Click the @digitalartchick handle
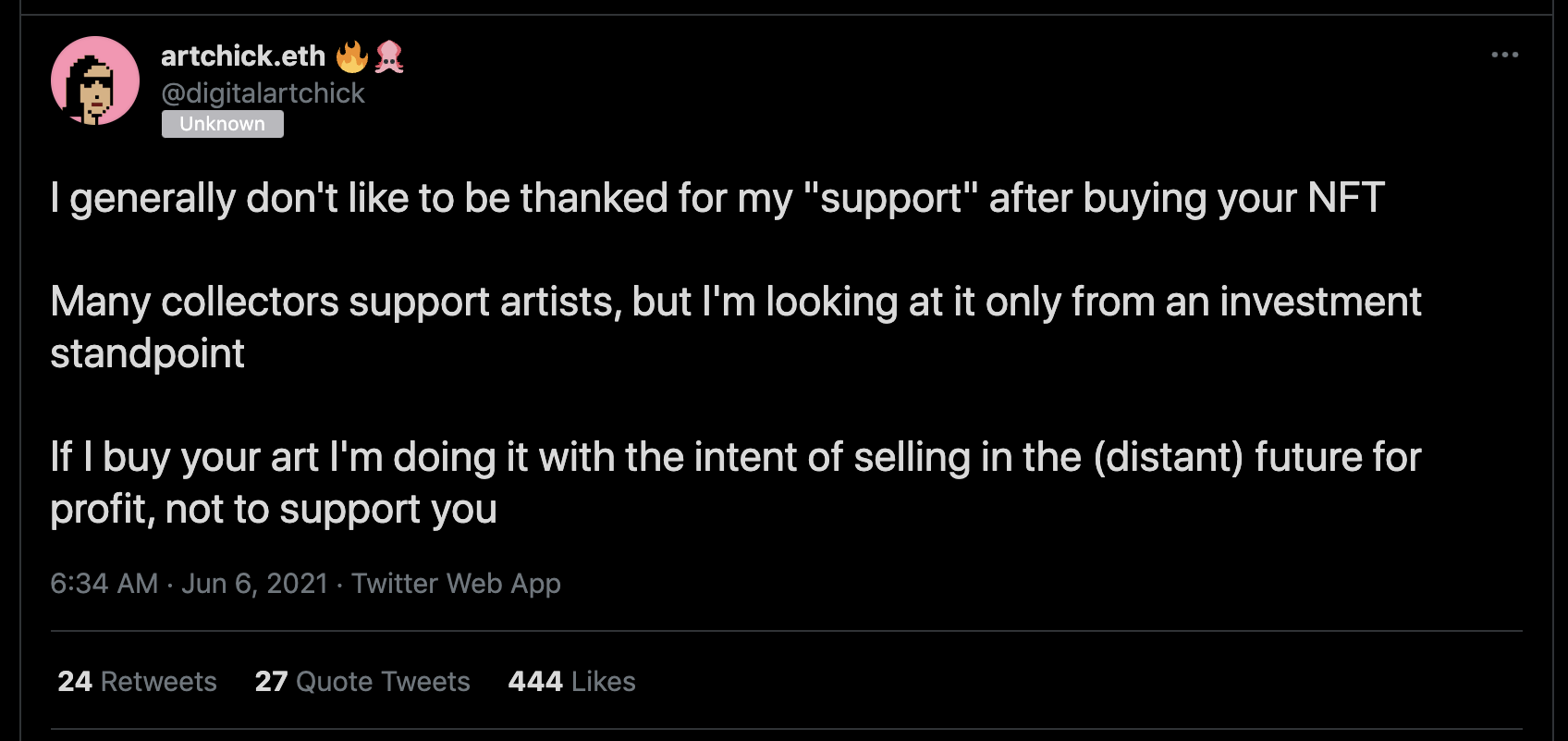This screenshot has width=1568, height=741. (x=263, y=93)
